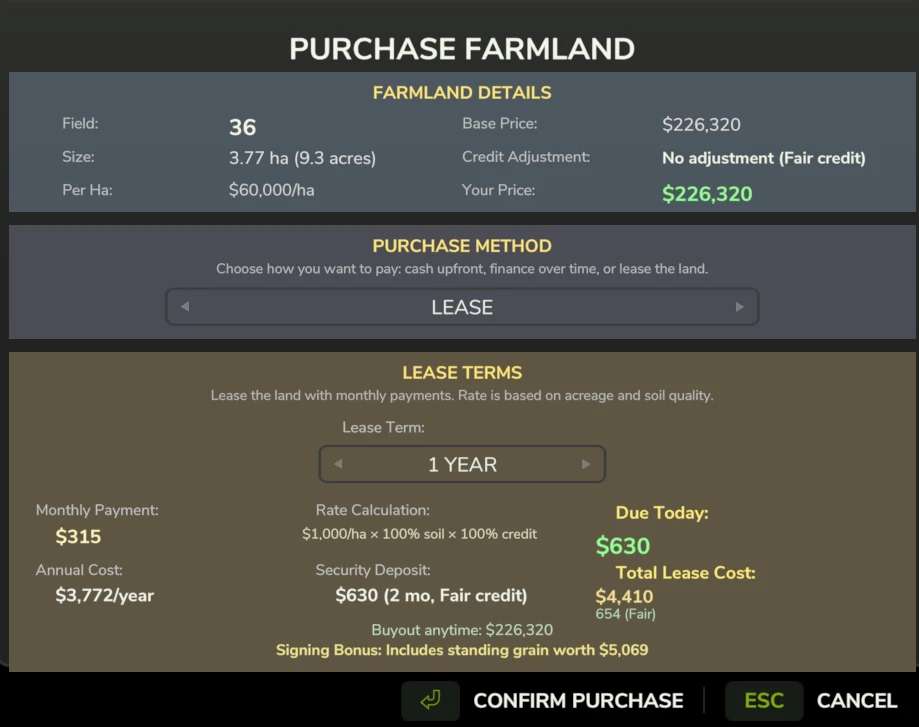Confirm the farmland purchase
The width and height of the screenshot is (919, 727).
click(x=578, y=701)
